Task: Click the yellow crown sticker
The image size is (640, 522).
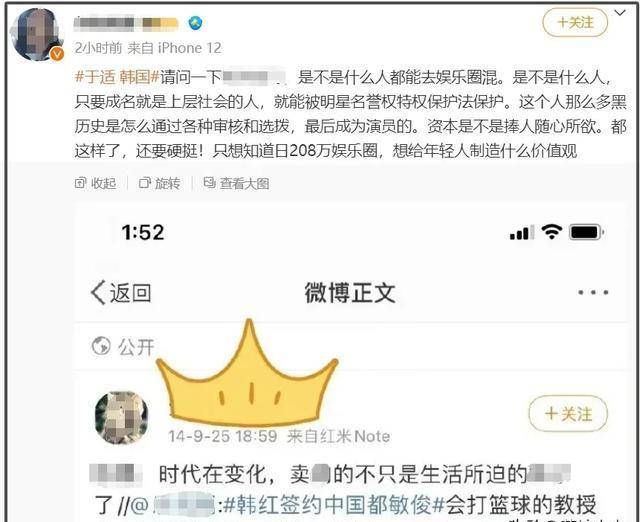Action: (x=247, y=373)
